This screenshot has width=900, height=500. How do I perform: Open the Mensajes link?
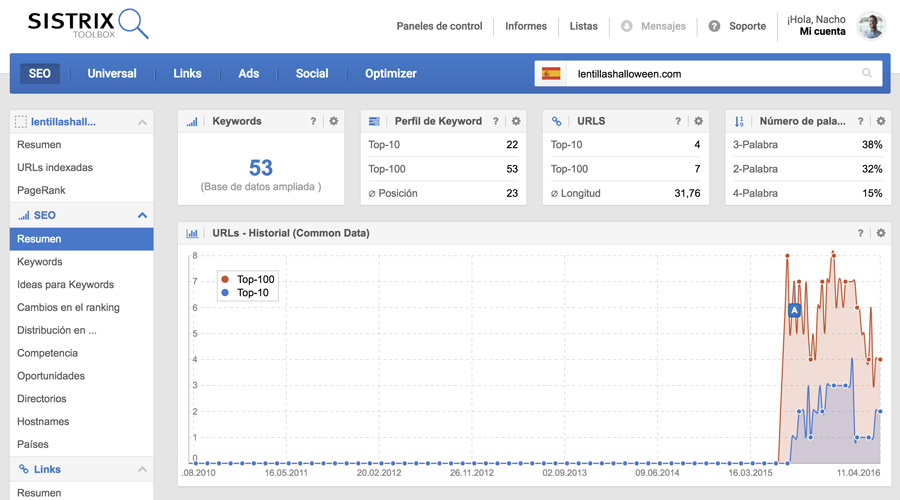(x=663, y=26)
